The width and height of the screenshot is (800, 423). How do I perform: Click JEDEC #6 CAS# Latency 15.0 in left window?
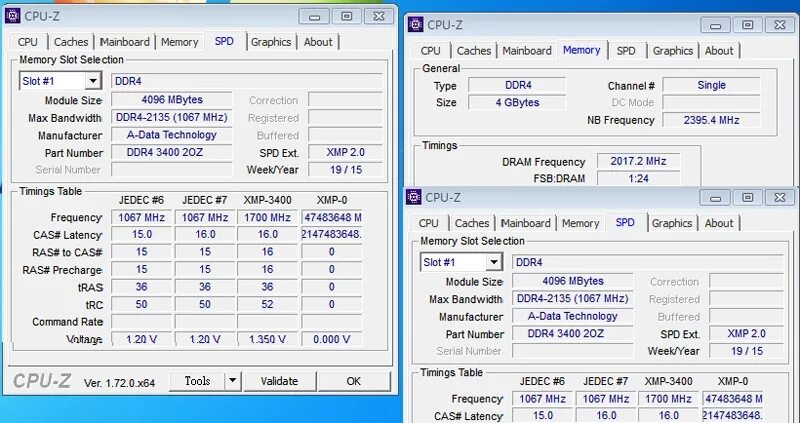point(142,235)
